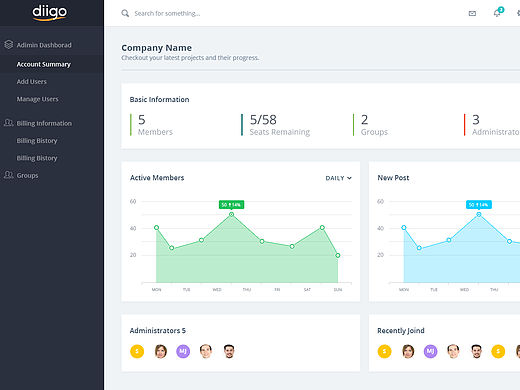This screenshot has width=520, height=390.
Task: Click the New Post card title
Action: click(x=393, y=178)
